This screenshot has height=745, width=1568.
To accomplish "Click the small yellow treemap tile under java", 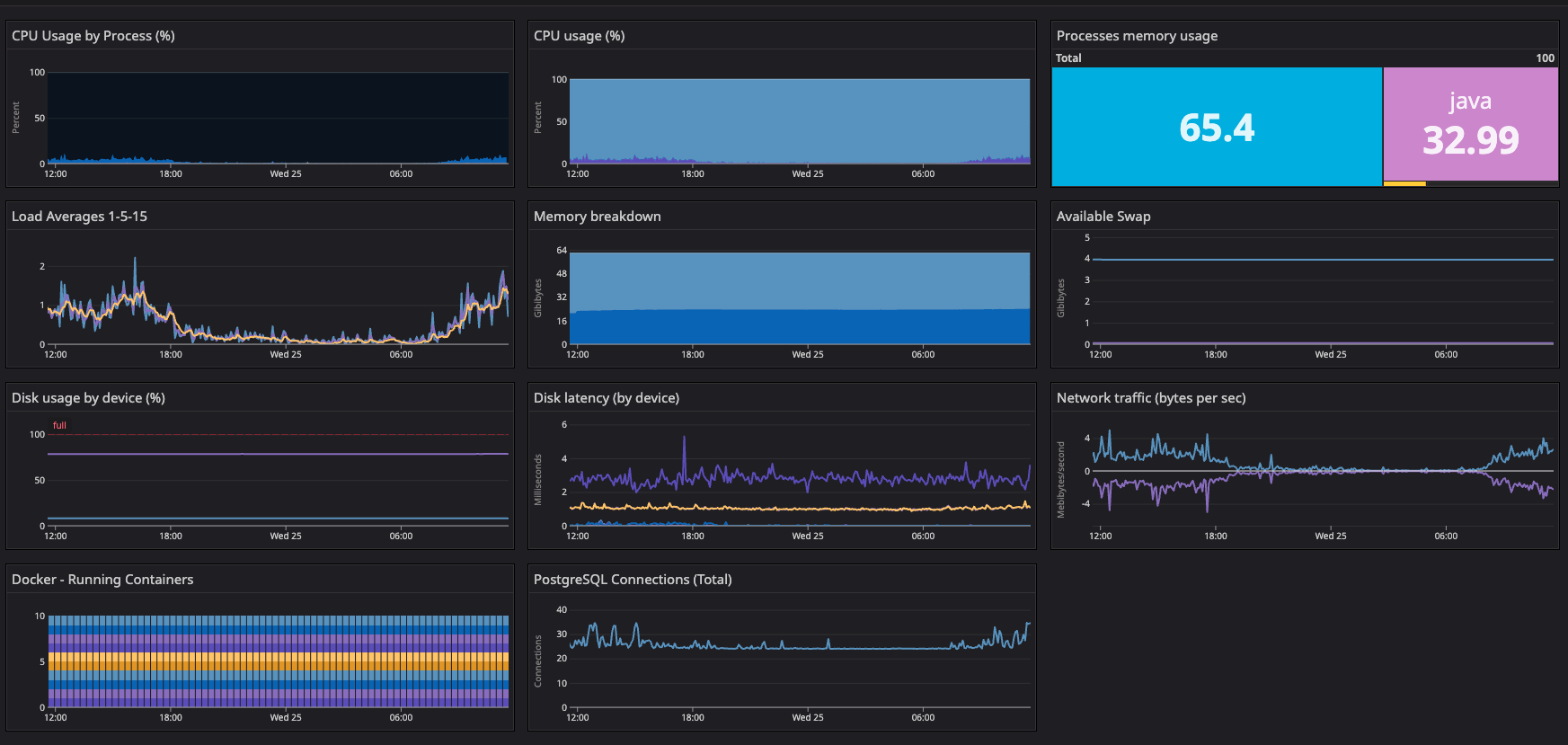I will [1404, 184].
